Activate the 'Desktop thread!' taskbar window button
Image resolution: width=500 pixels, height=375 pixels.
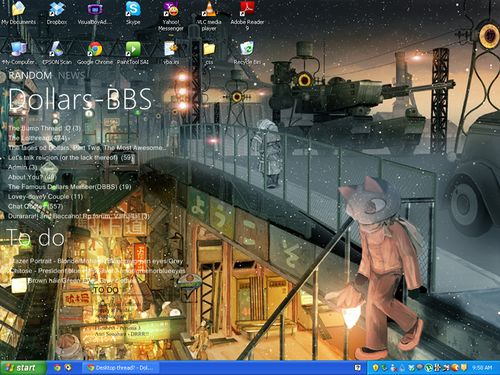click(x=120, y=368)
